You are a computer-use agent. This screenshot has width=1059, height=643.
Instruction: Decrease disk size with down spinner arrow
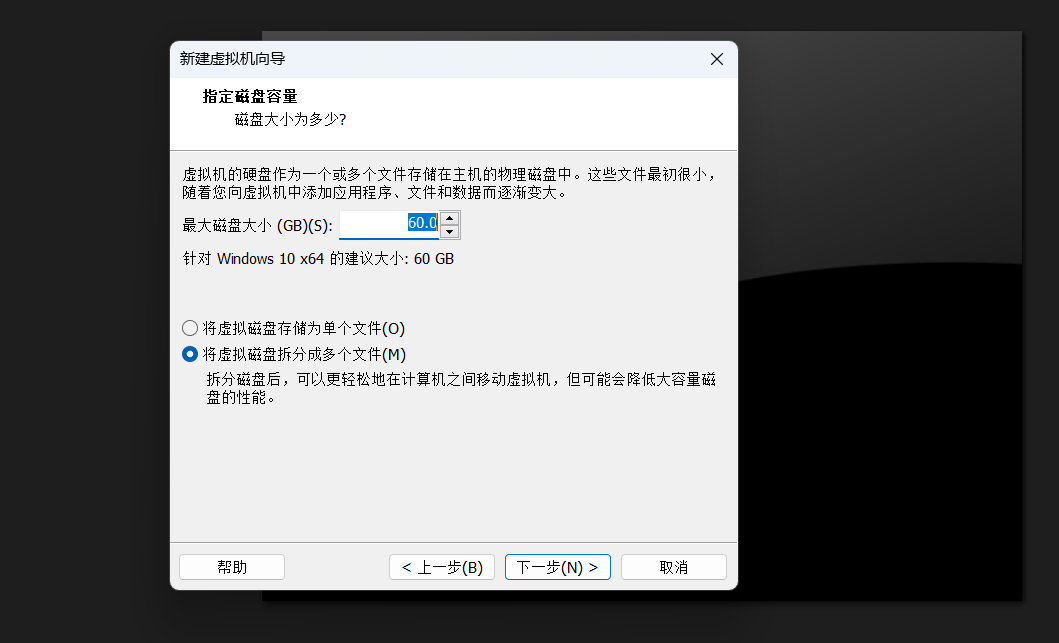(x=450, y=232)
